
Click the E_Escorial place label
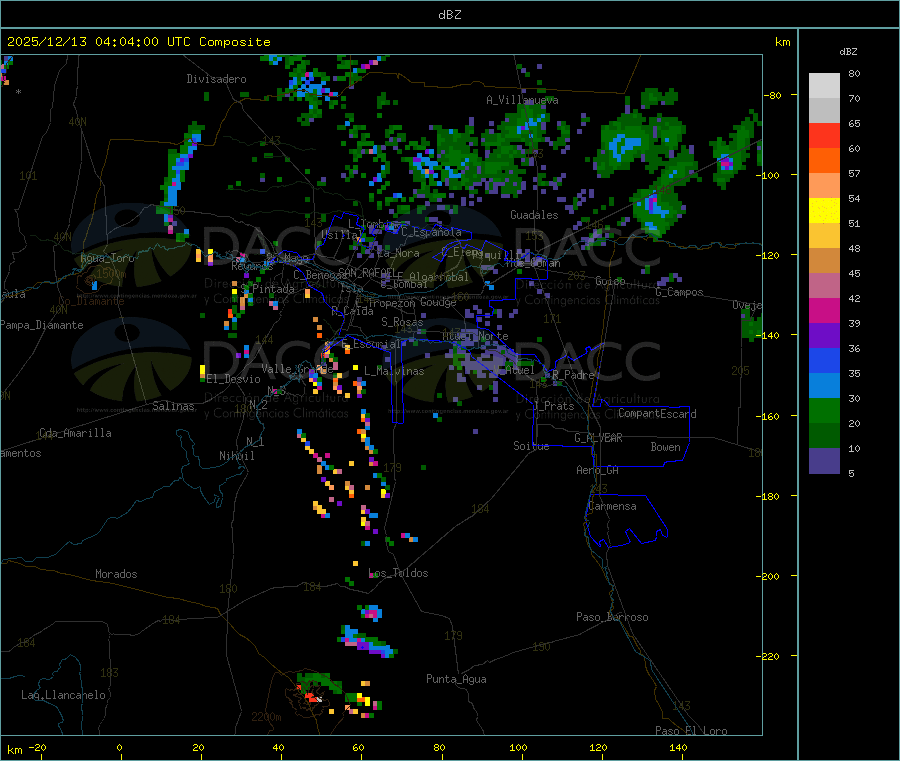pos(371,344)
